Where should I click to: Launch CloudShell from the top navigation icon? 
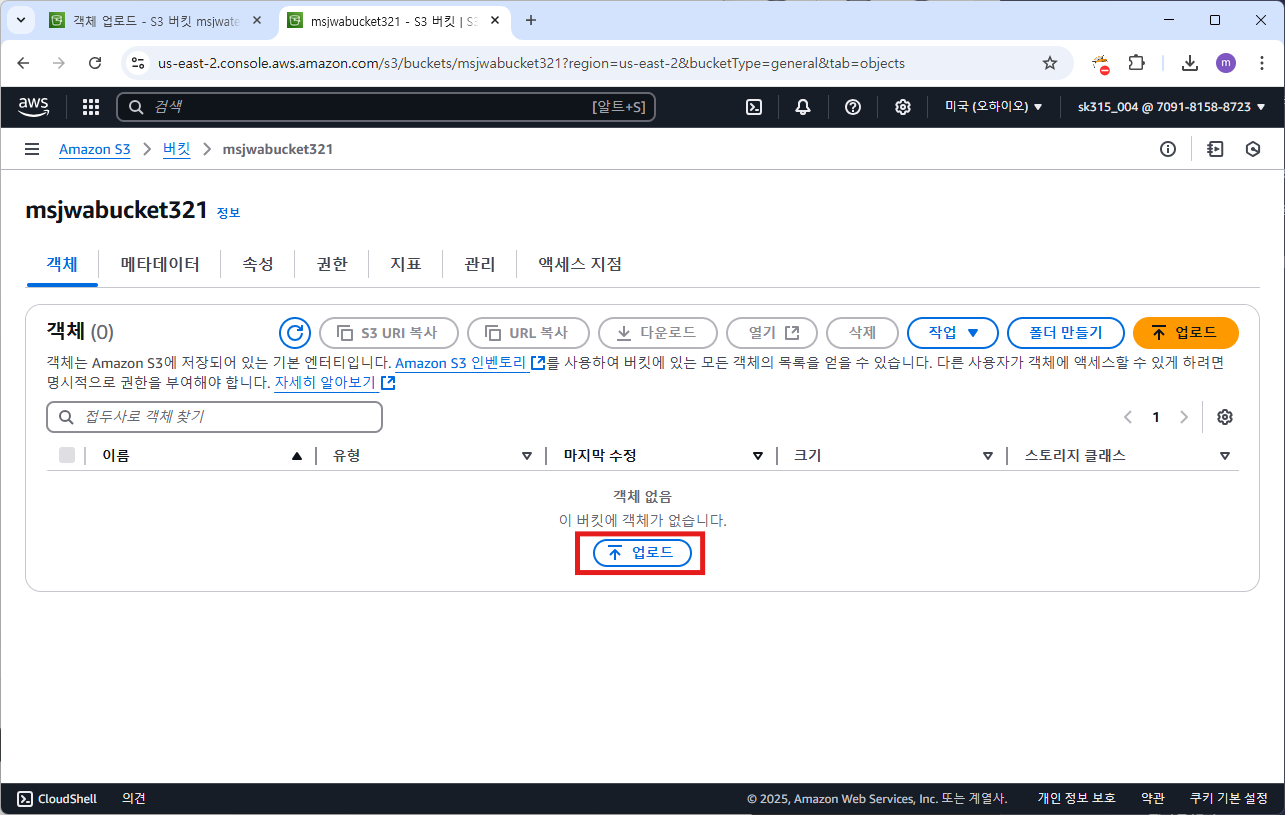coord(755,107)
